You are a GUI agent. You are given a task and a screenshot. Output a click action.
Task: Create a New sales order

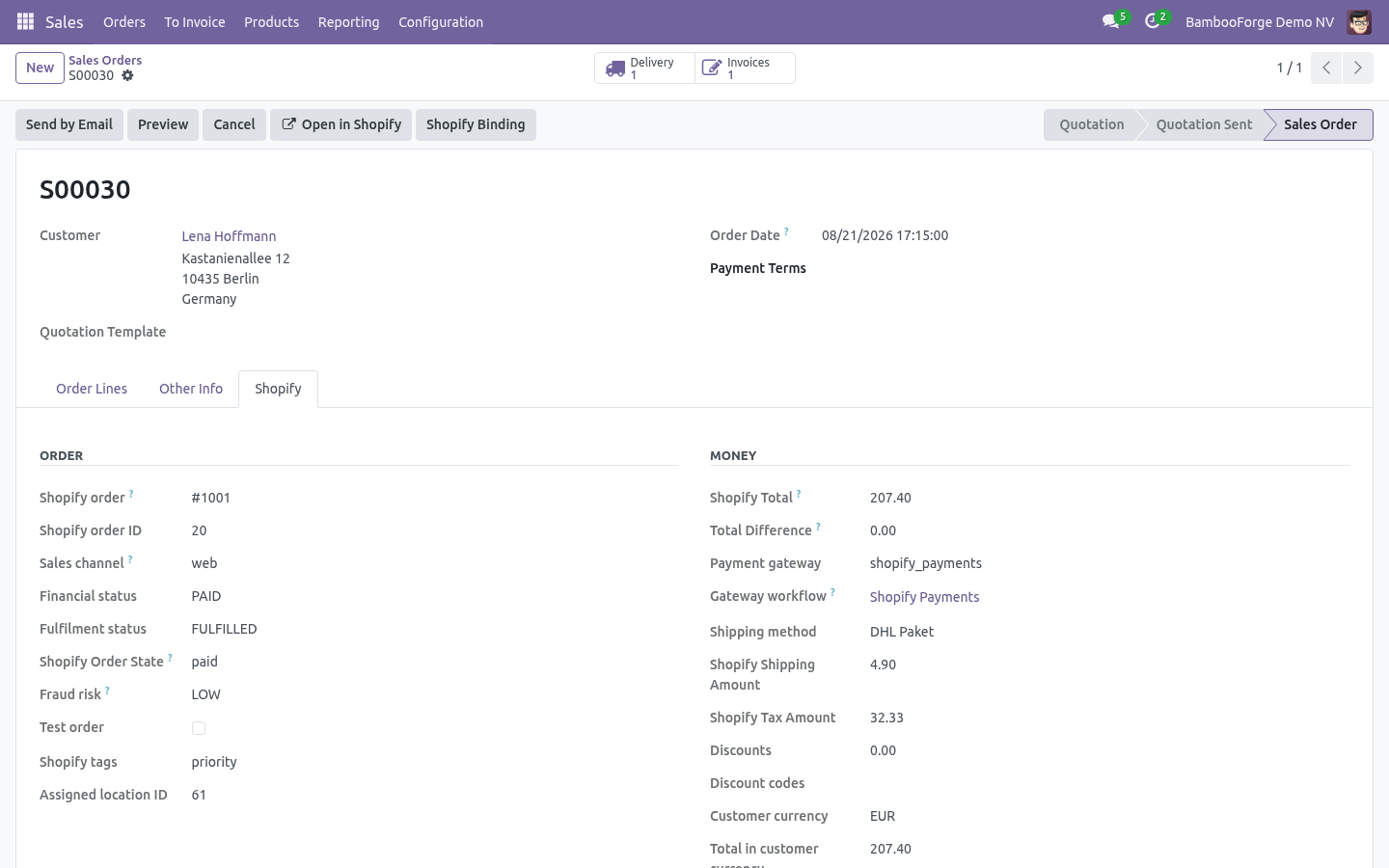pos(40,68)
